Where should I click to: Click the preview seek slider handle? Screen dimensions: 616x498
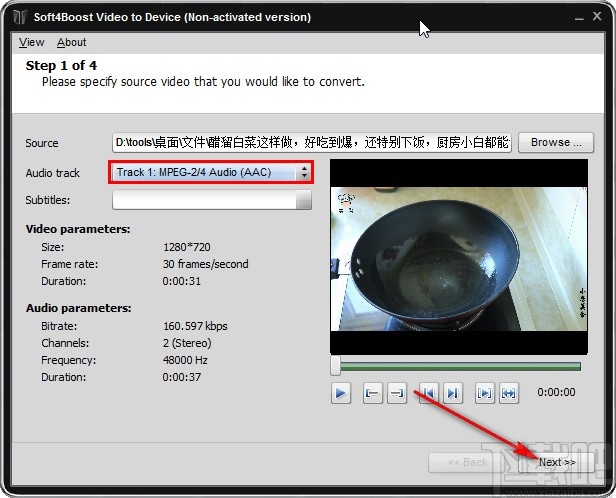click(336, 366)
